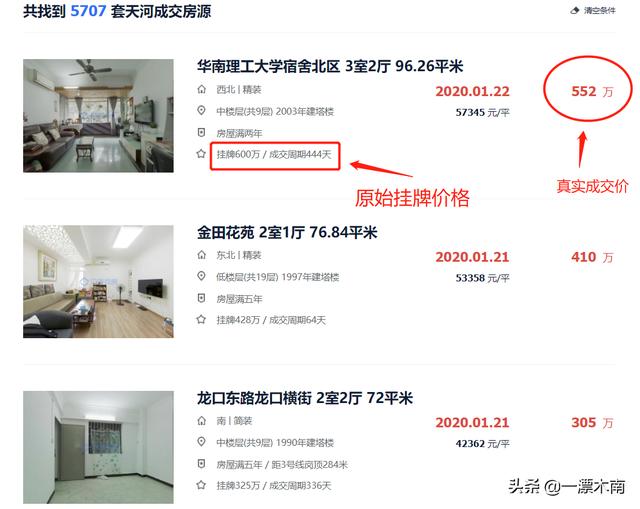The width and height of the screenshot is (640, 509).
Task: Click the 5707 results count number
Action: tap(88, 11)
